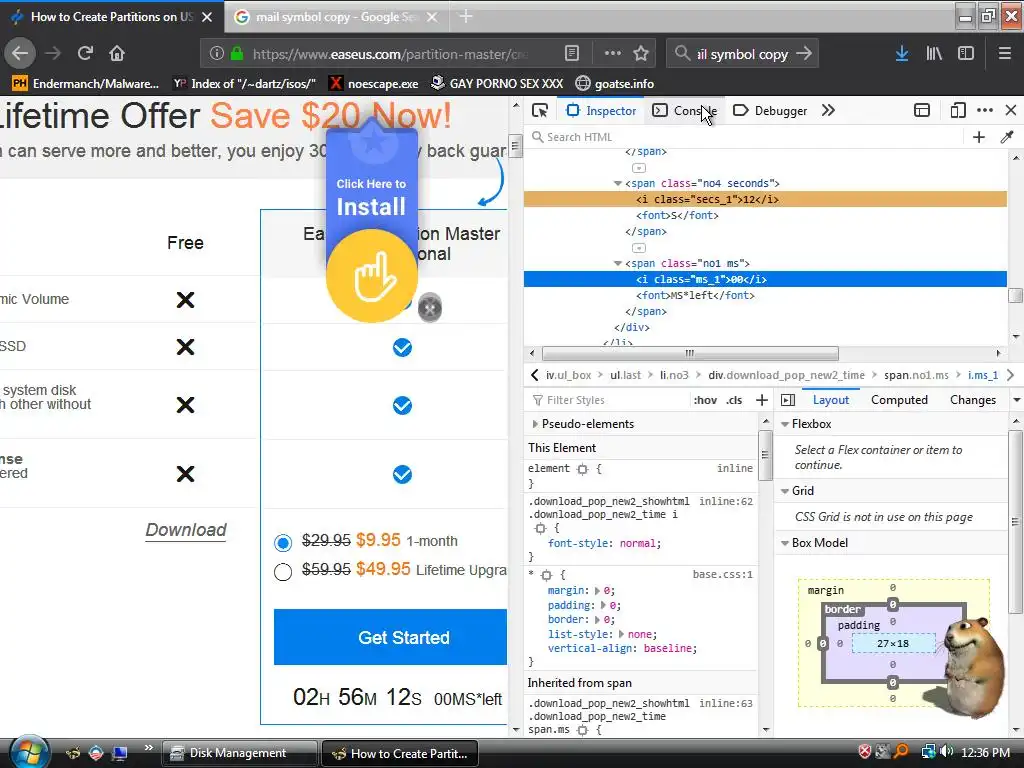Open devtools customize three-dot menu
This screenshot has width=1024, height=768.
(985, 110)
